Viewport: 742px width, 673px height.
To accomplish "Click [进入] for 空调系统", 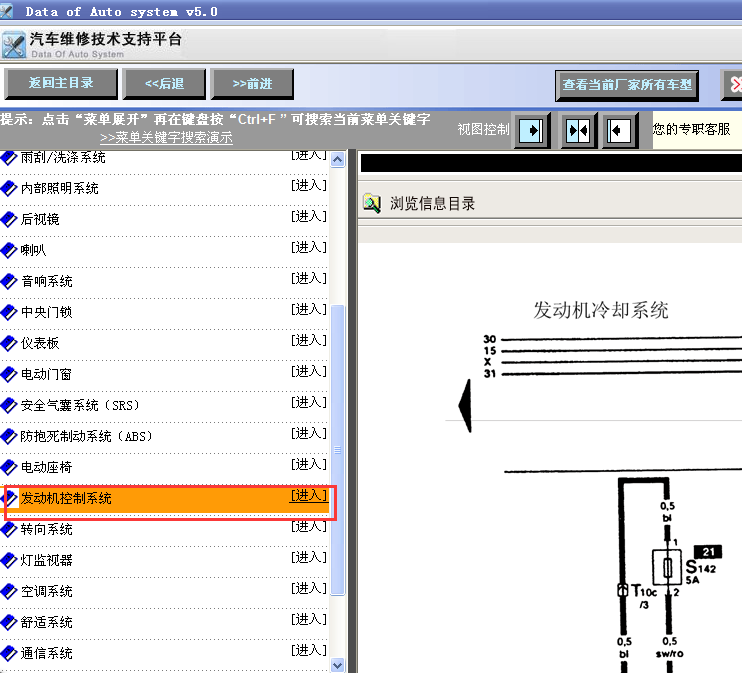I will point(309,588).
